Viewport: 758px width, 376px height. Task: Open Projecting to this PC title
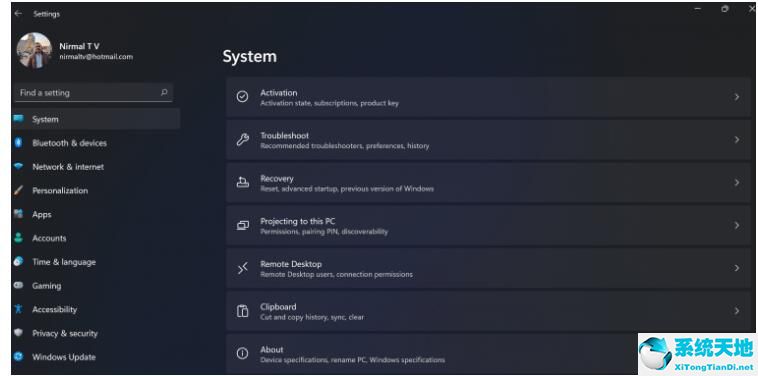pyautogui.click(x=297, y=221)
